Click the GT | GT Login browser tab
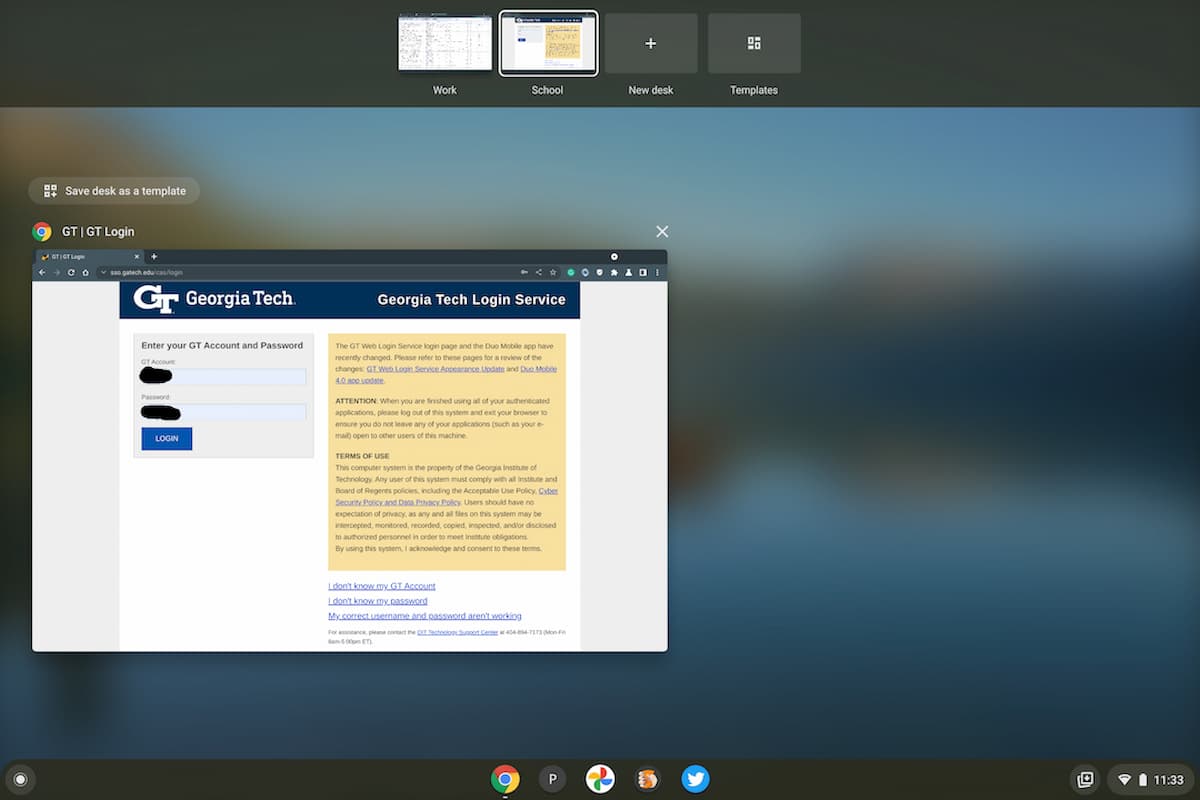1200x800 pixels. tap(90, 257)
